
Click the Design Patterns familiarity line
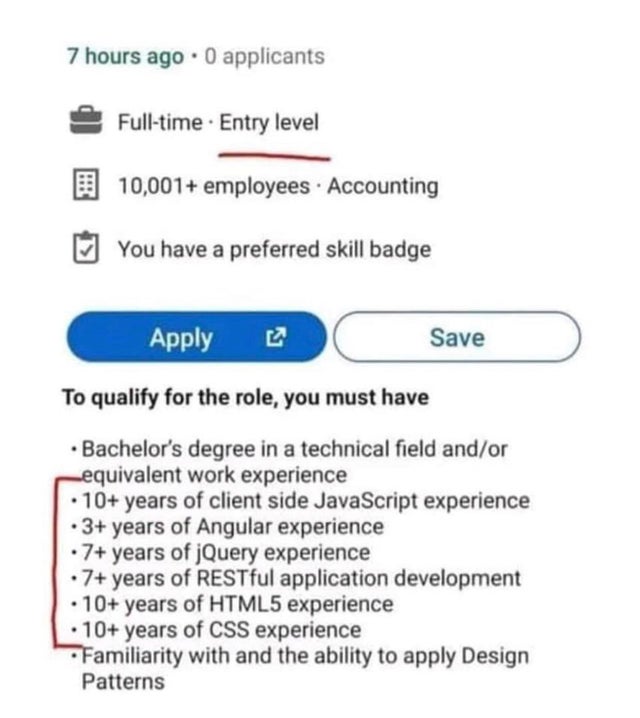300,669
